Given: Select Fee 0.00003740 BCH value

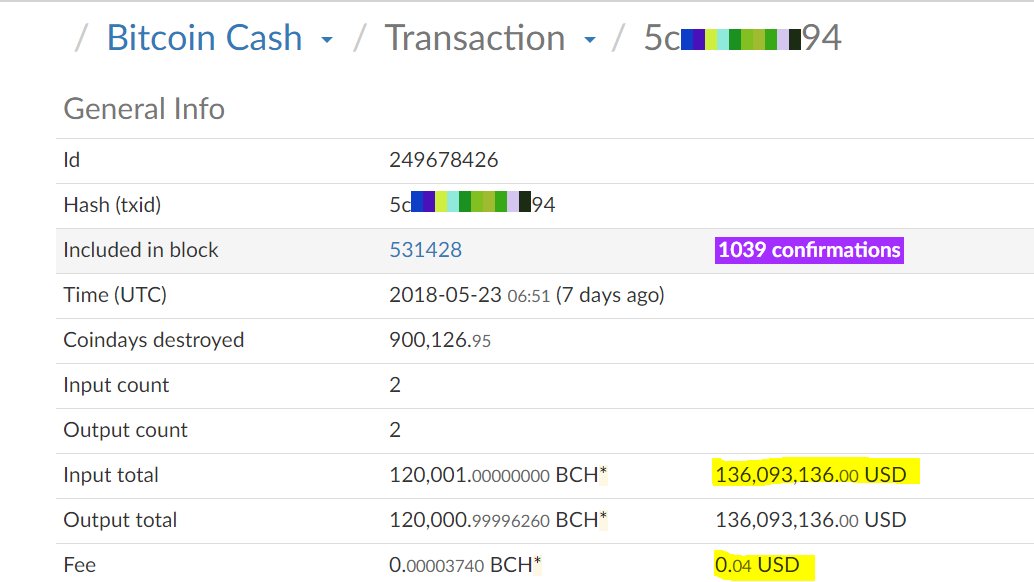Looking at the screenshot, I should coord(465,565).
